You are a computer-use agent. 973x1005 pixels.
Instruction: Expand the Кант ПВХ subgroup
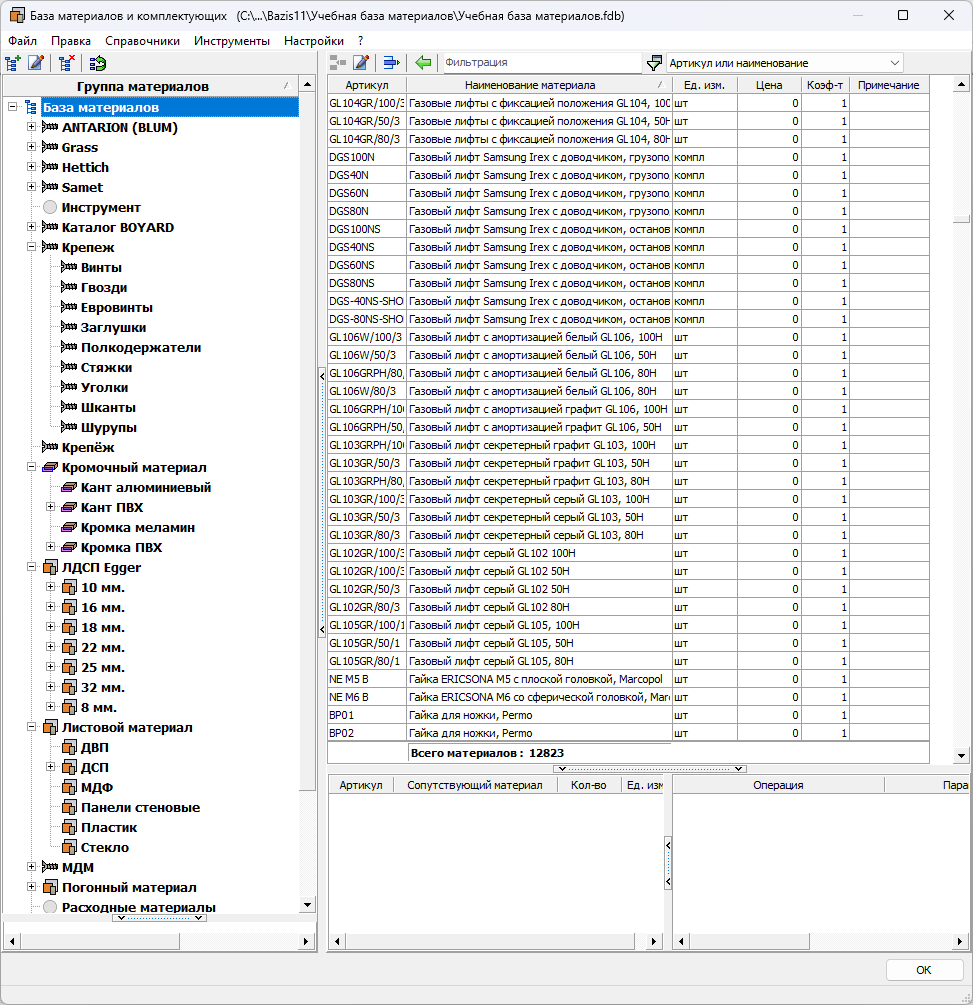coord(51,507)
